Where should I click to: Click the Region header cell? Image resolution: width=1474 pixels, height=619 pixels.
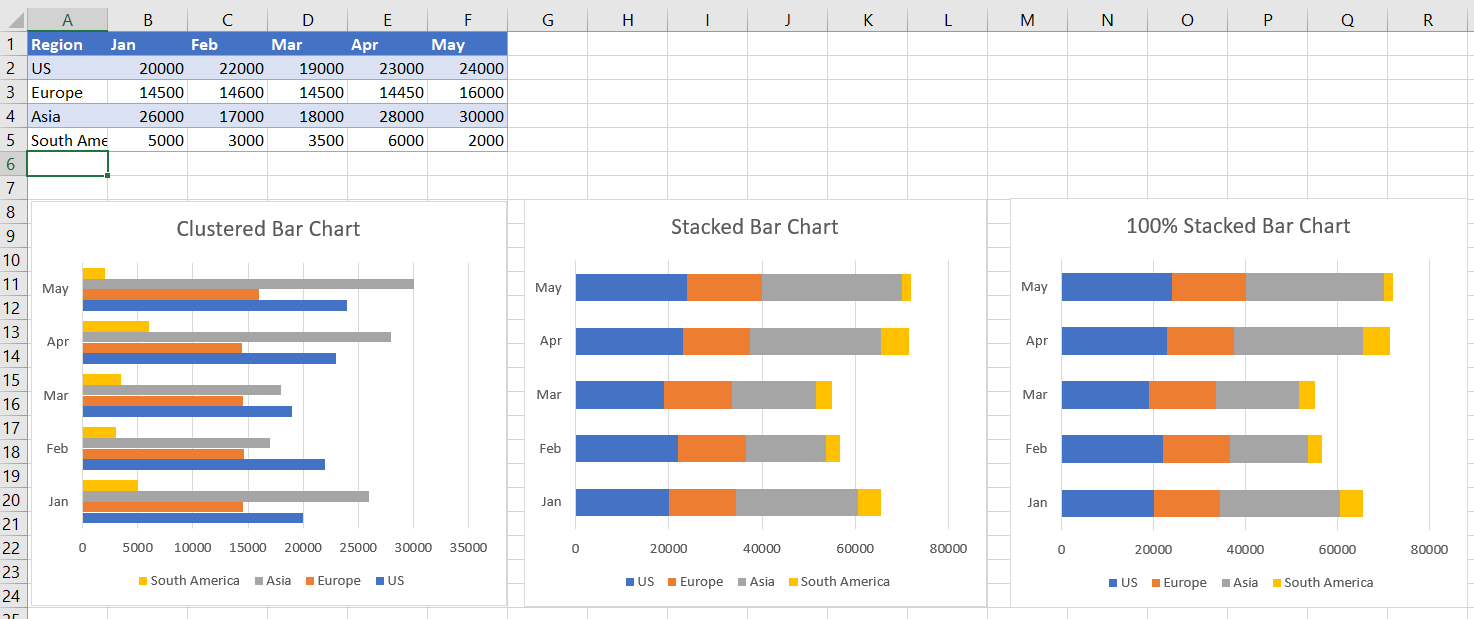pyautogui.click(x=67, y=44)
